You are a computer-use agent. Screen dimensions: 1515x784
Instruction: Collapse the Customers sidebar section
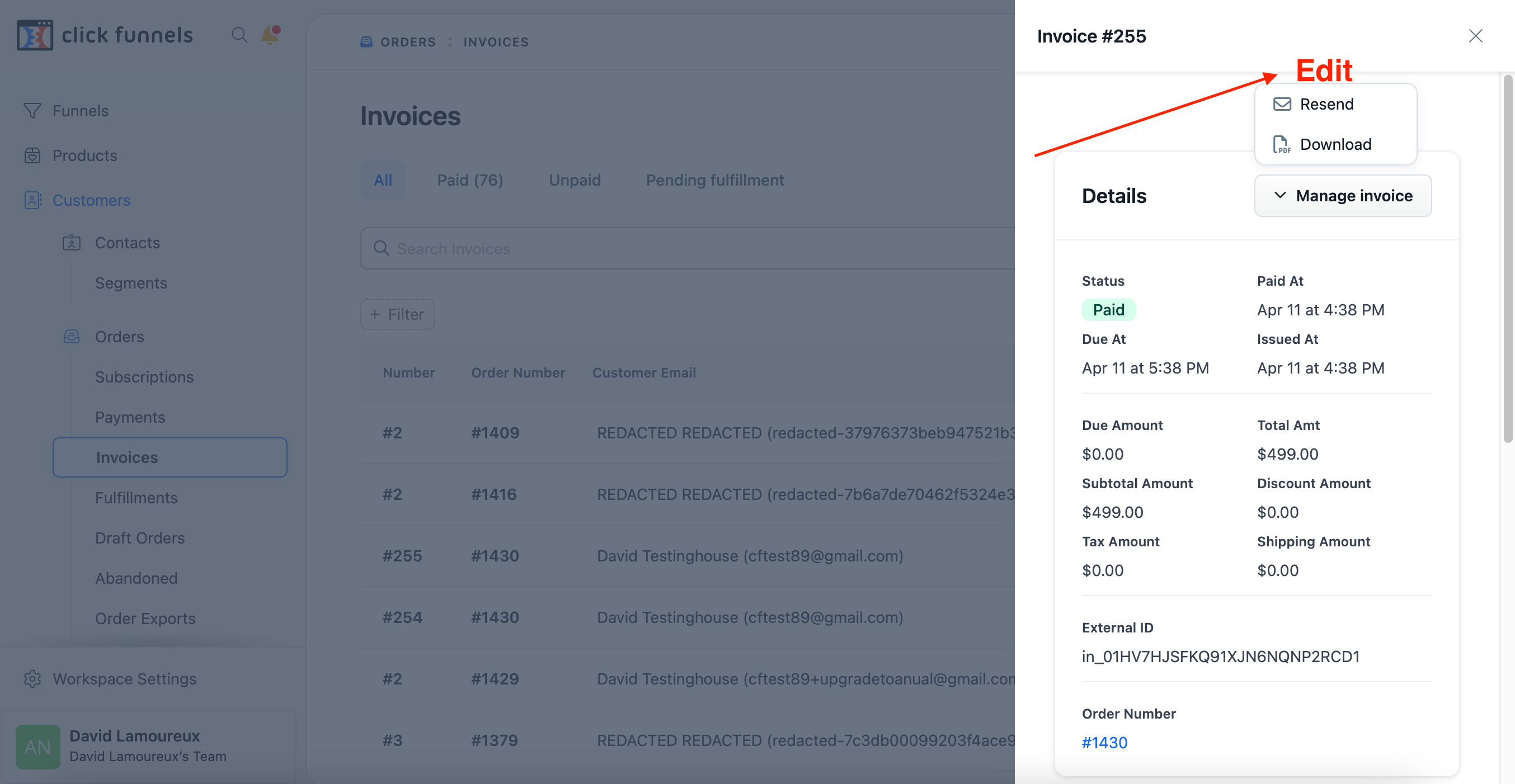tap(91, 200)
